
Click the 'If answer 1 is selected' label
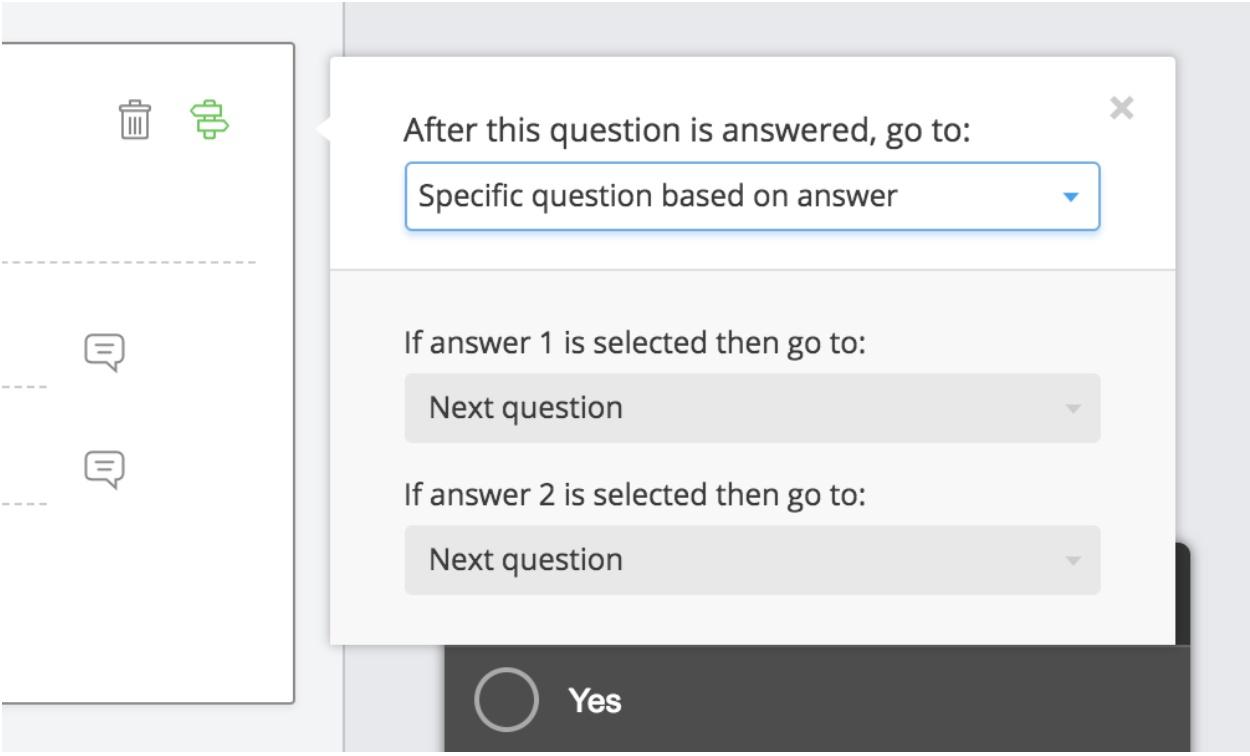point(634,343)
